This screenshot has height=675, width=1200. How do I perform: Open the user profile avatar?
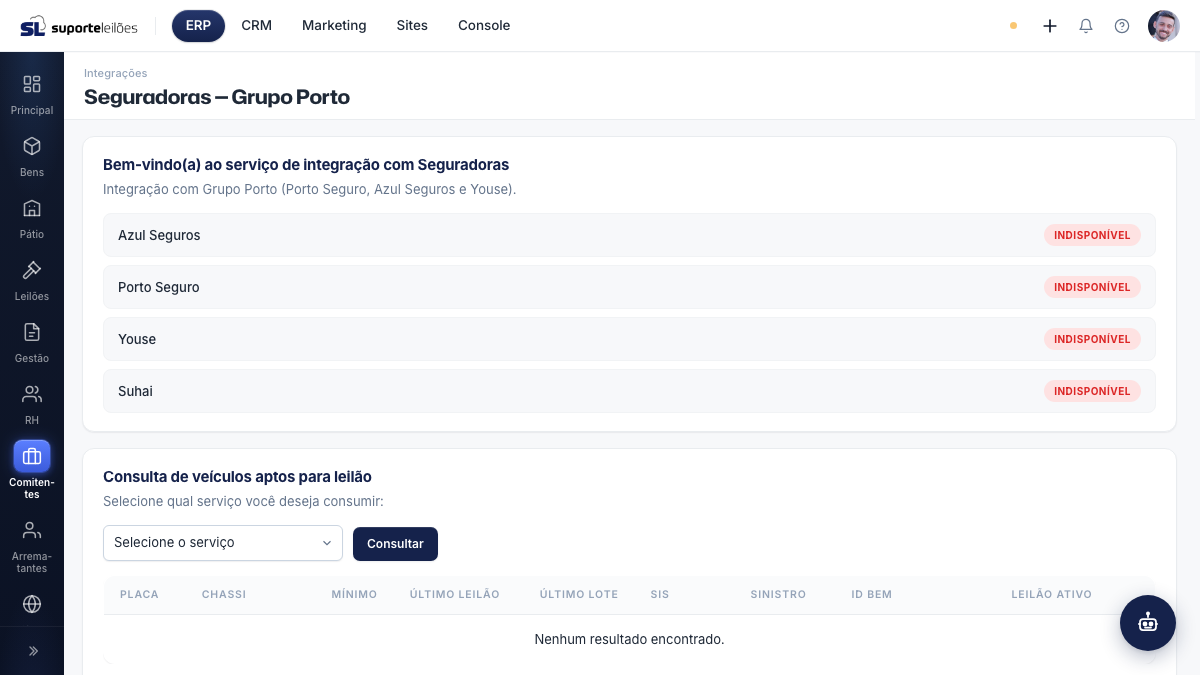(x=1164, y=26)
